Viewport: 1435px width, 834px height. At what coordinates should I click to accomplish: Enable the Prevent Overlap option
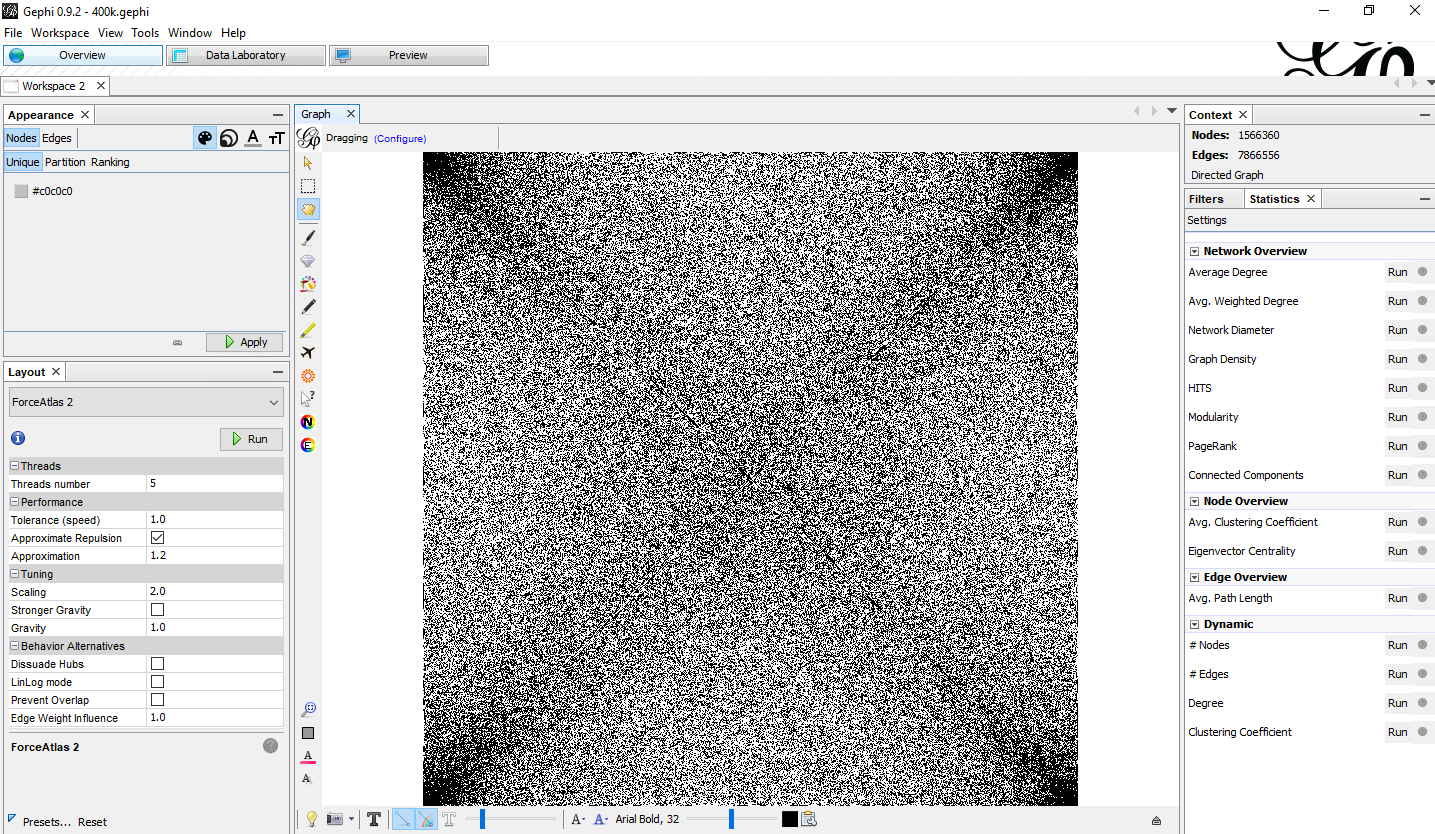157,700
